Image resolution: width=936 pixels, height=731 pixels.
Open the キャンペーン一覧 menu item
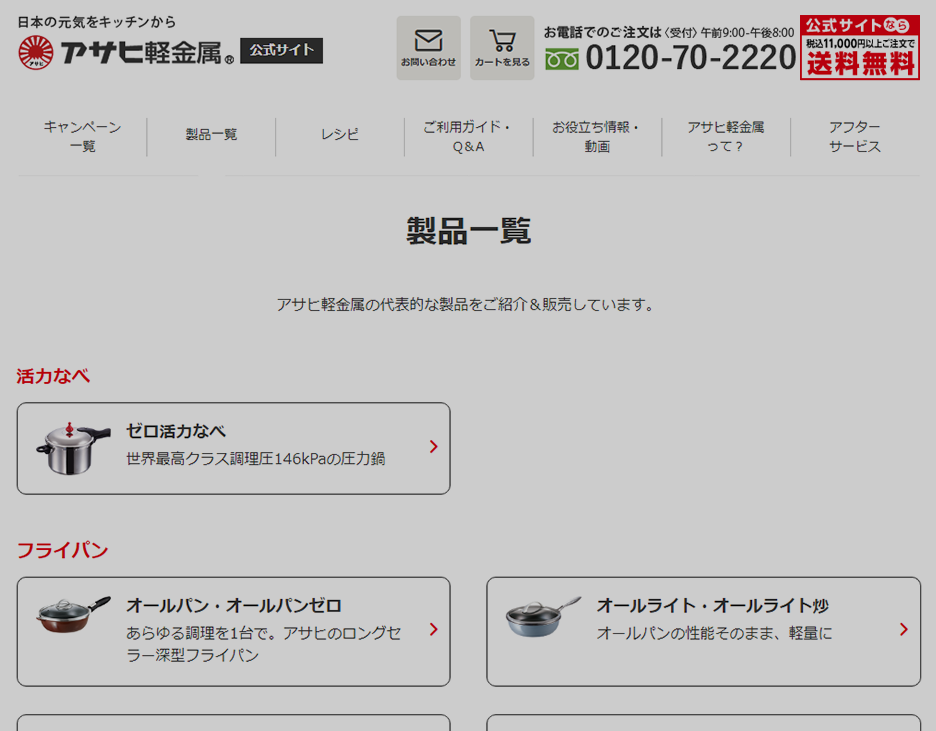pyautogui.click(x=82, y=137)
